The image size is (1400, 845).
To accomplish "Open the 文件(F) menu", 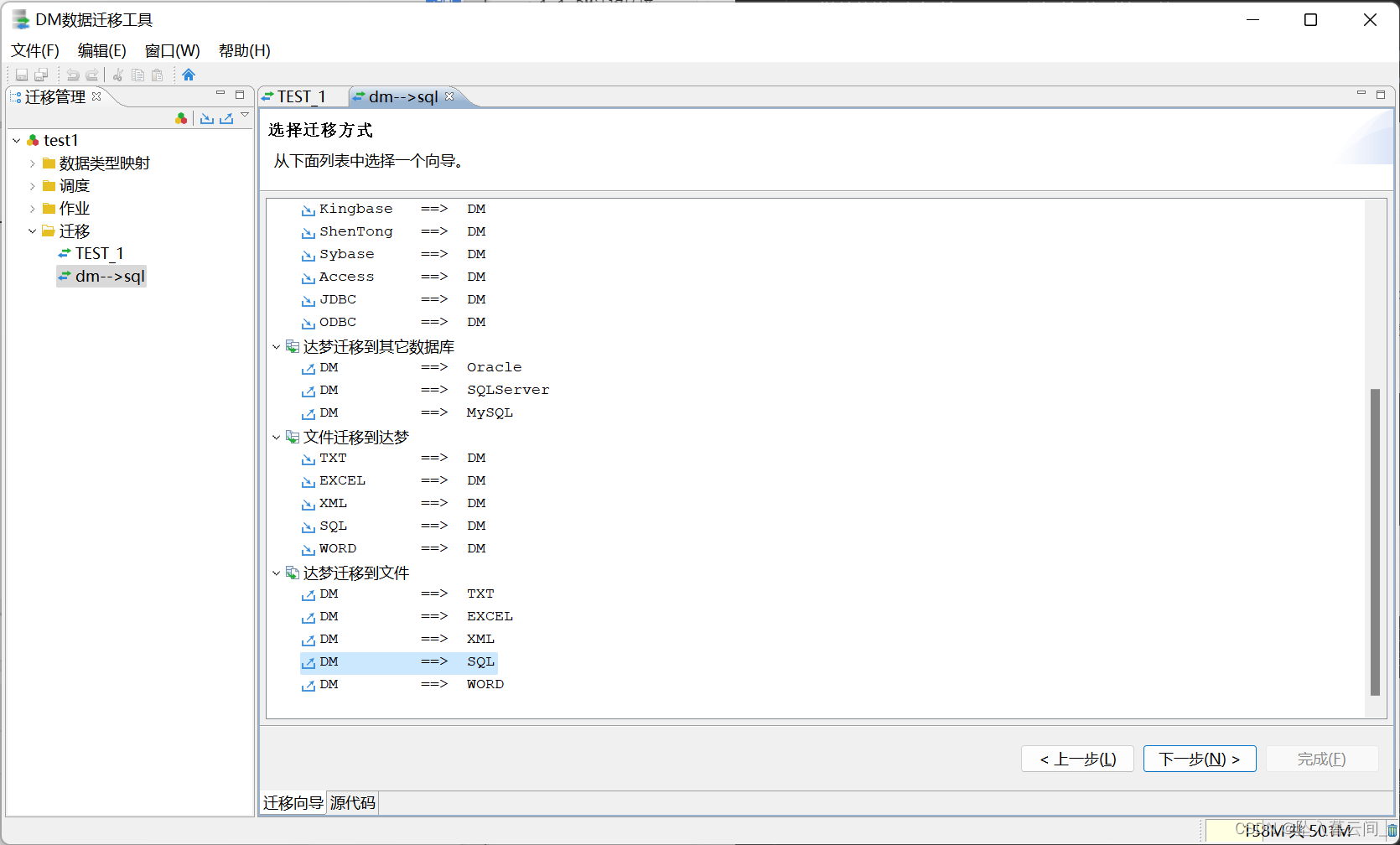I will [35, 50].
